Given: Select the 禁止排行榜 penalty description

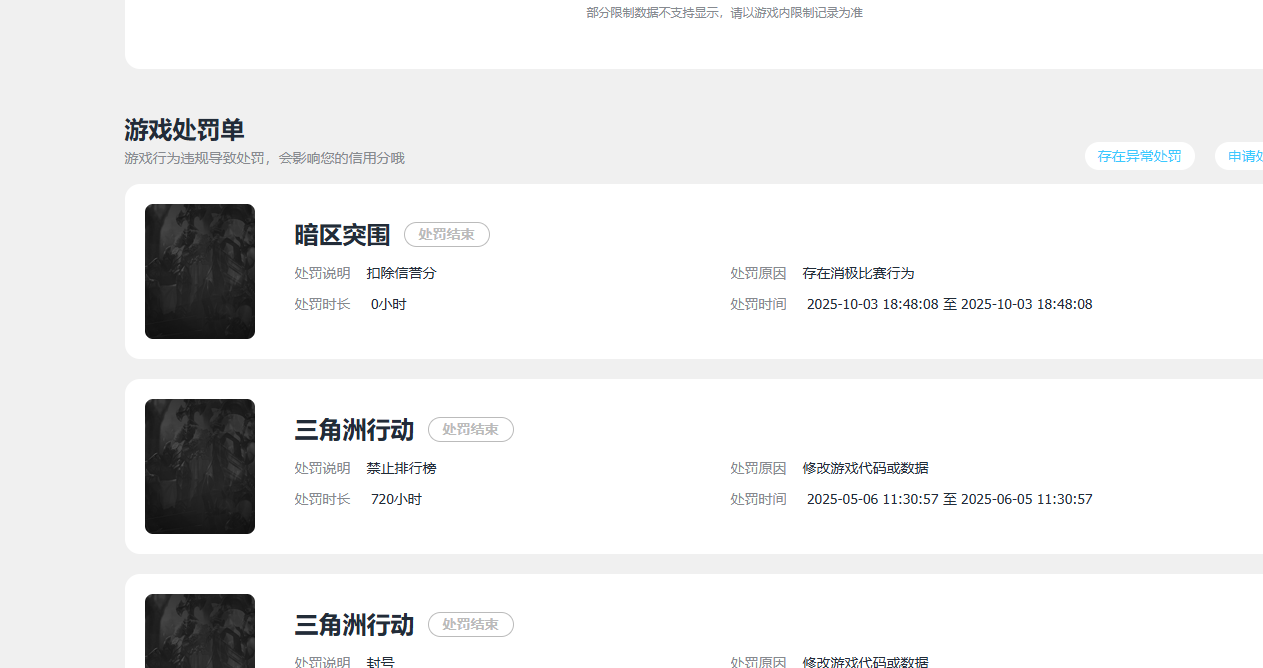Looking at the screenshot, I should 401,468.
